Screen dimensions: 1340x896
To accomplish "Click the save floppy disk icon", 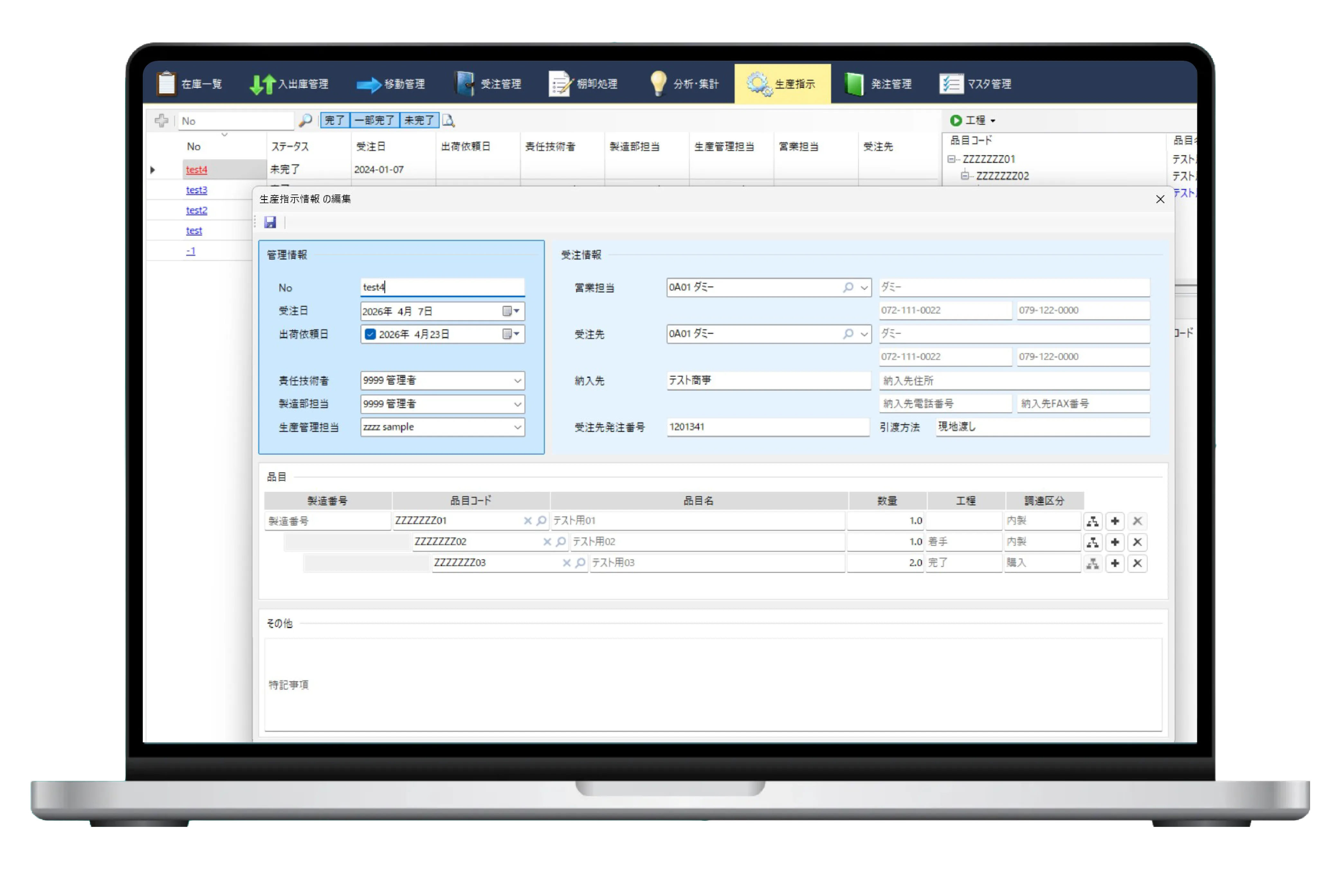I will coord(270,222).
